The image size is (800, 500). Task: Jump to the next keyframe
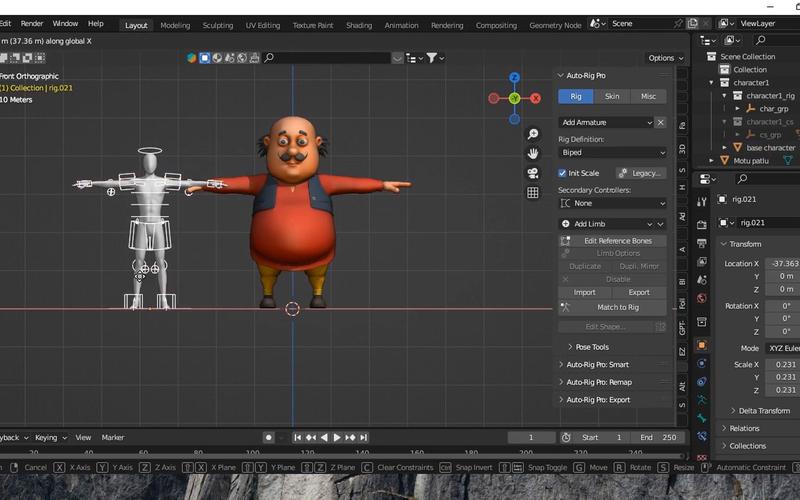pos(350,437)
